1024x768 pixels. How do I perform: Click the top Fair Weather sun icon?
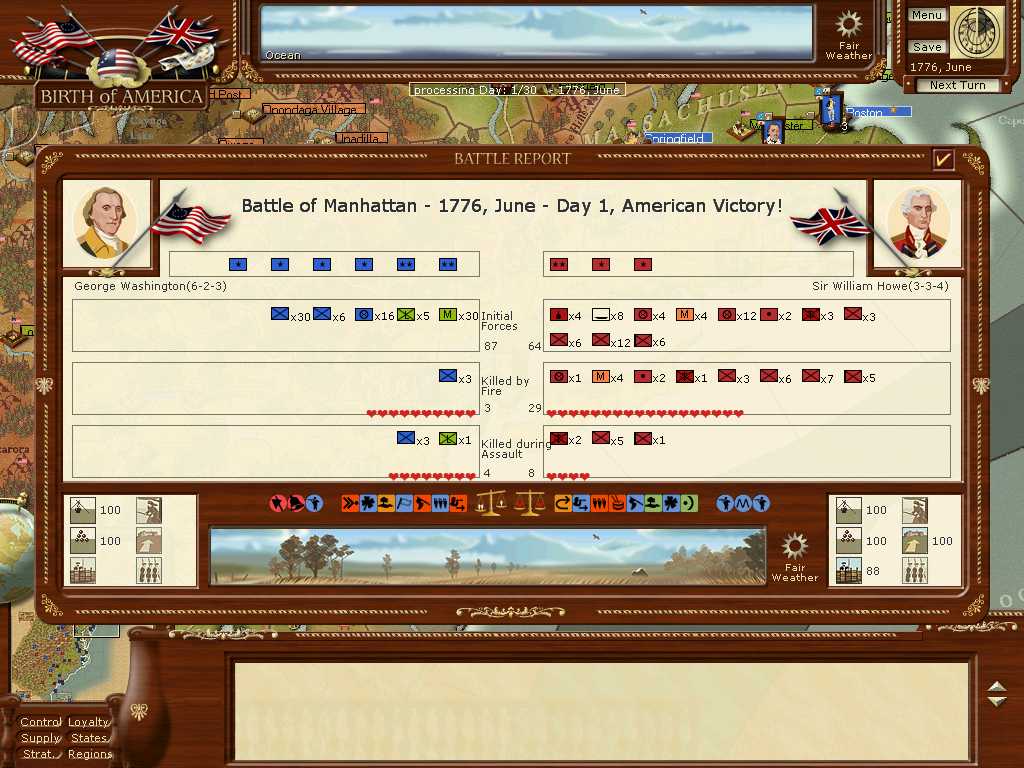pyautogui.click(x=849, y=24)
